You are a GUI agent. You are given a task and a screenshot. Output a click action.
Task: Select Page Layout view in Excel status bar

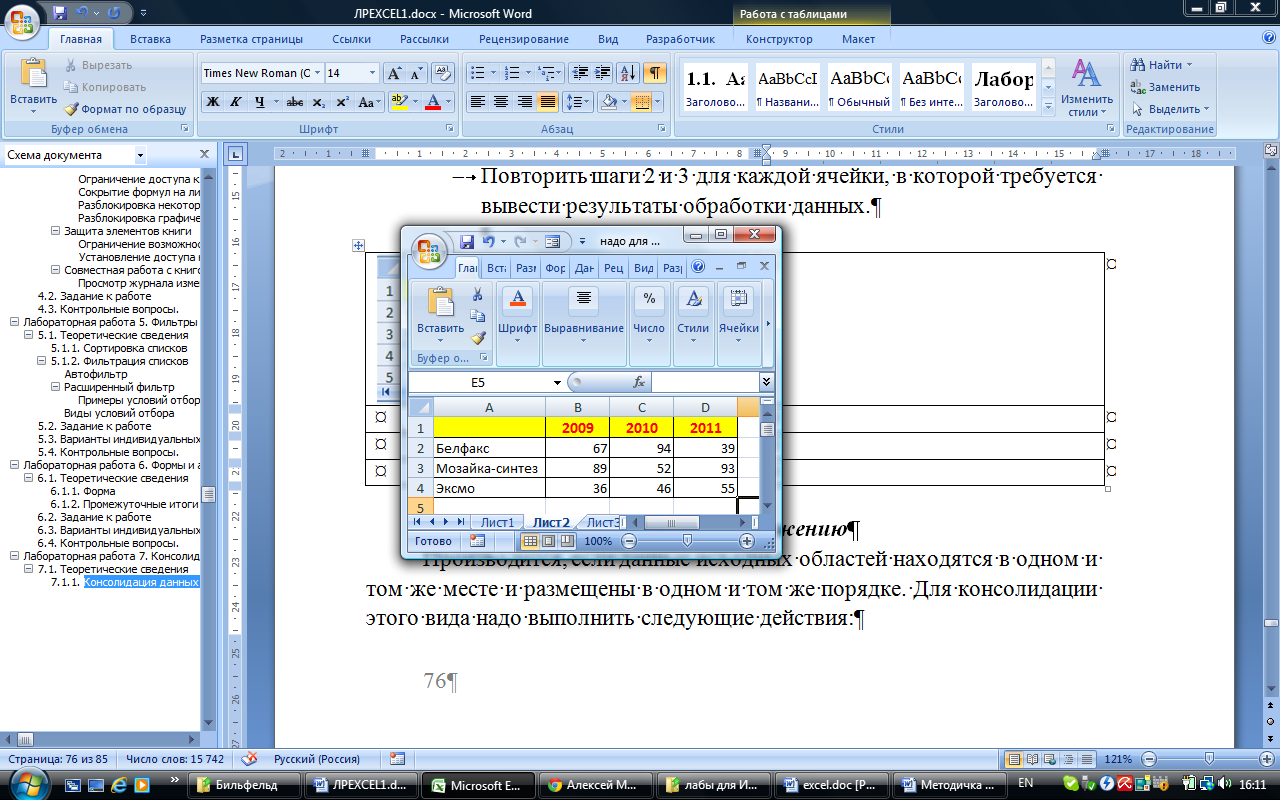pos(548,541)
